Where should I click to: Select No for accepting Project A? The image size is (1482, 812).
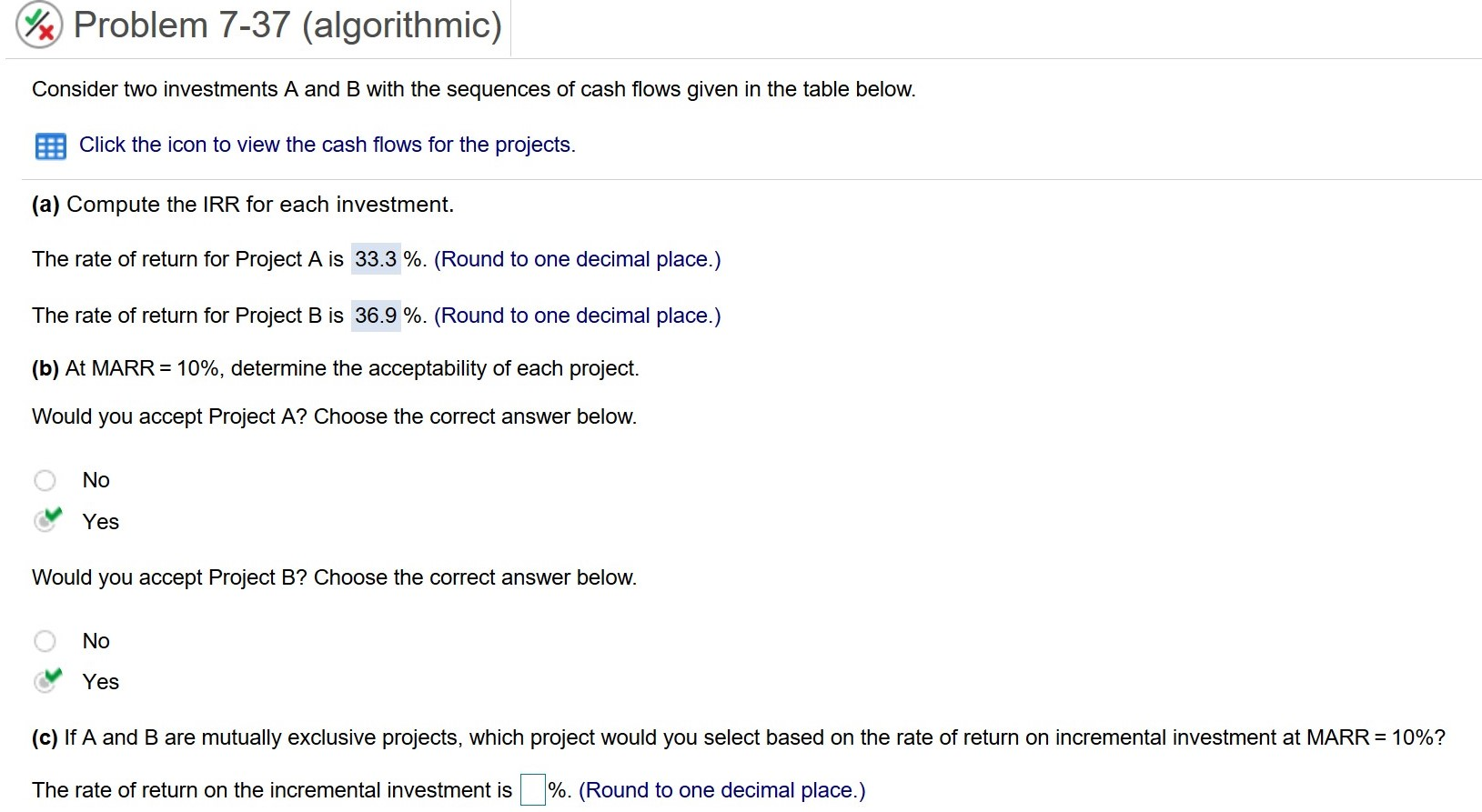pos(44,479)
